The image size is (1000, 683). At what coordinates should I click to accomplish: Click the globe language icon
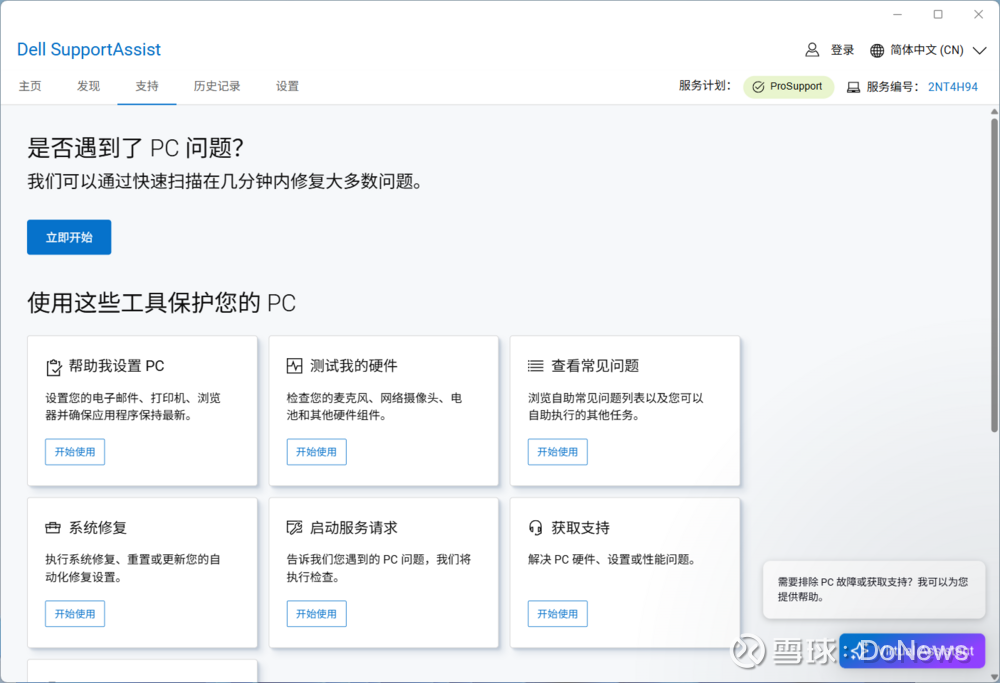[877, 50]
